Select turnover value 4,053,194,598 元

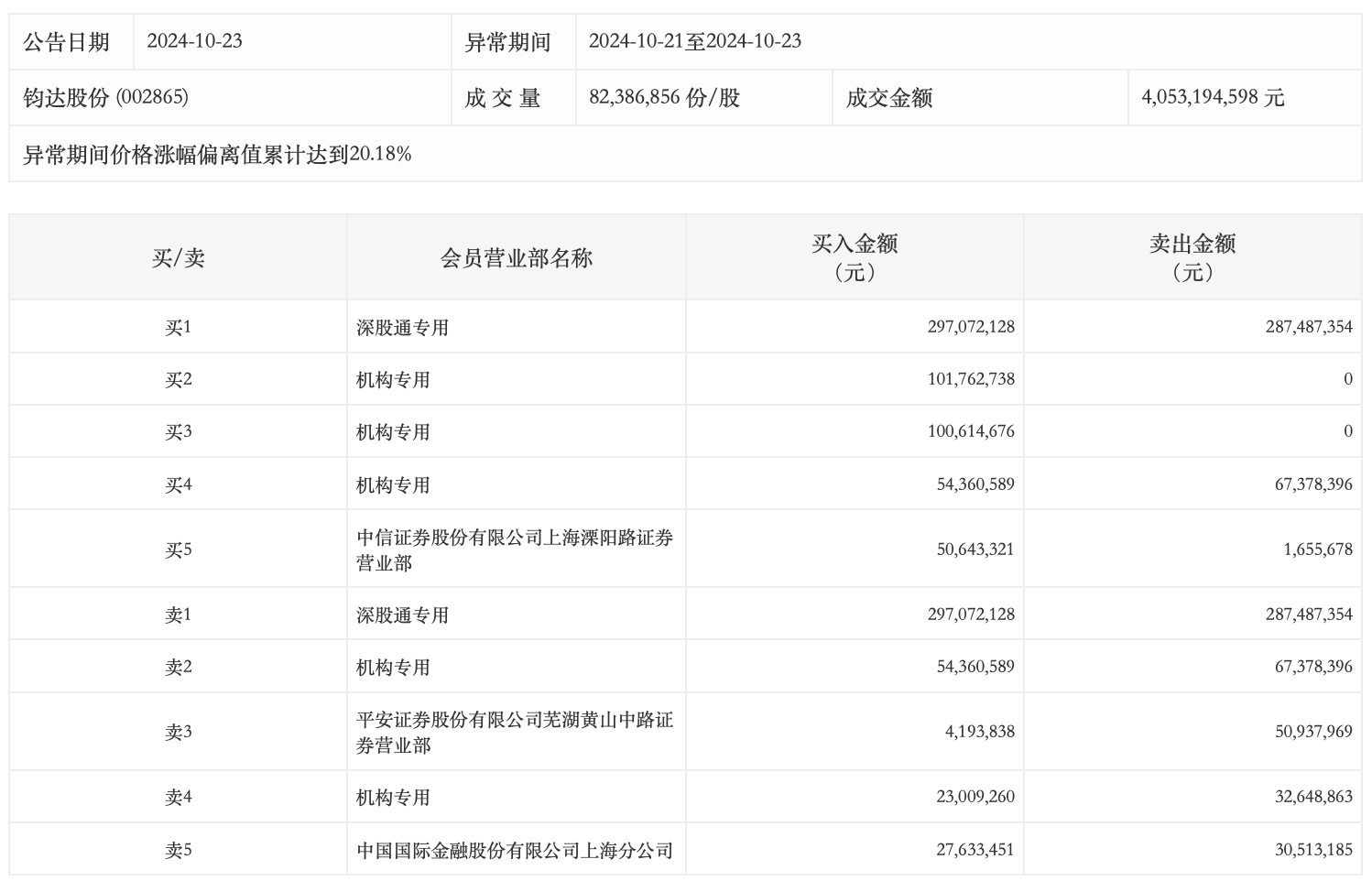[x=1213, y=98]
